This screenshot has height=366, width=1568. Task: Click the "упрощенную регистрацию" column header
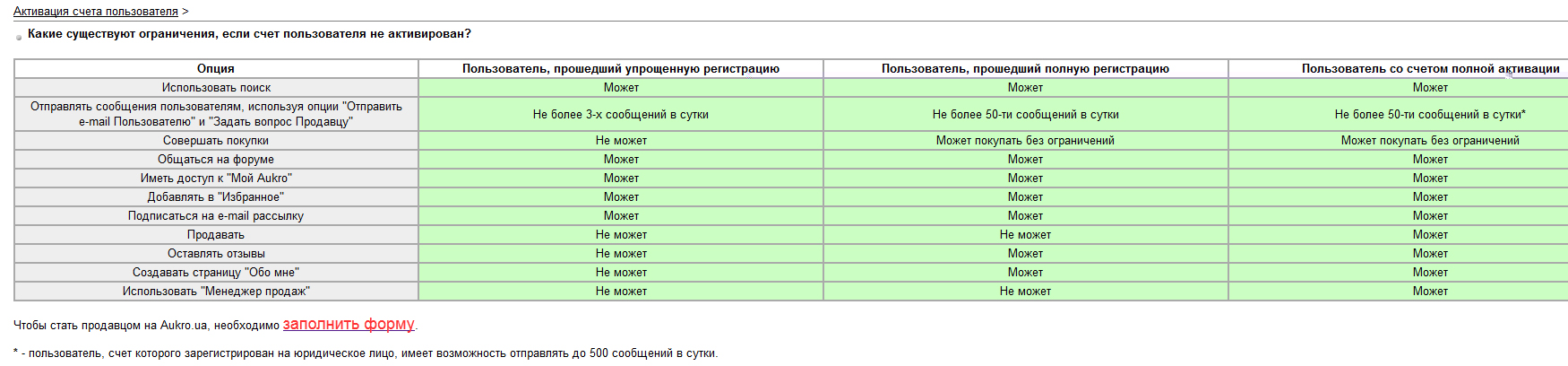click(620, 69)
